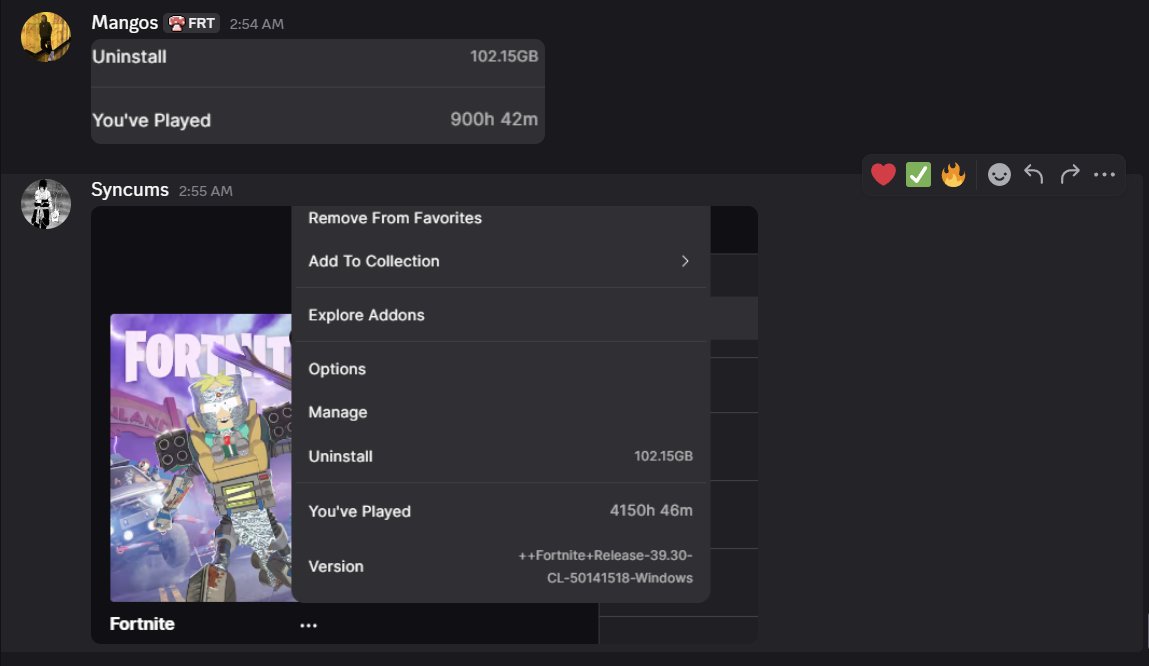Click the 2:55 AM message timestamp
The height and width of the screenshot is (666, 1149).
coord(206,191)
